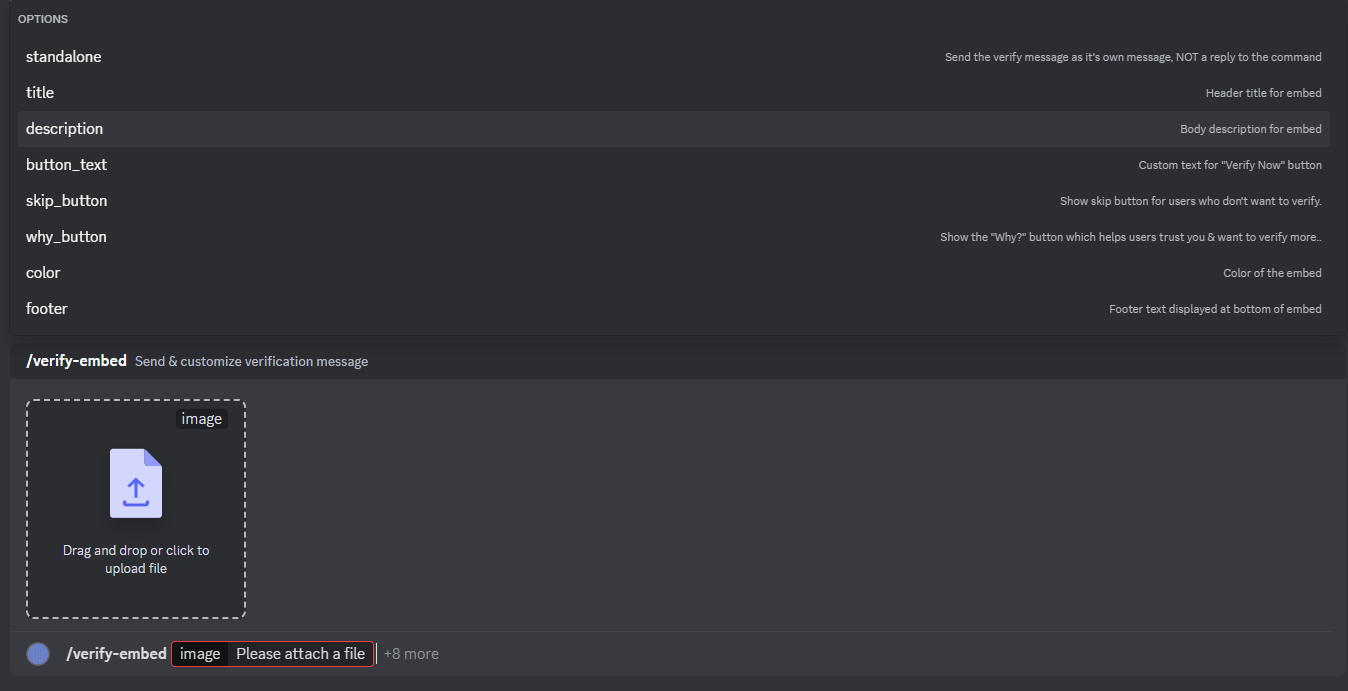Screen dimensions: 1348x691
Task: Select the color option for the embed
Action: pos(43,272)
